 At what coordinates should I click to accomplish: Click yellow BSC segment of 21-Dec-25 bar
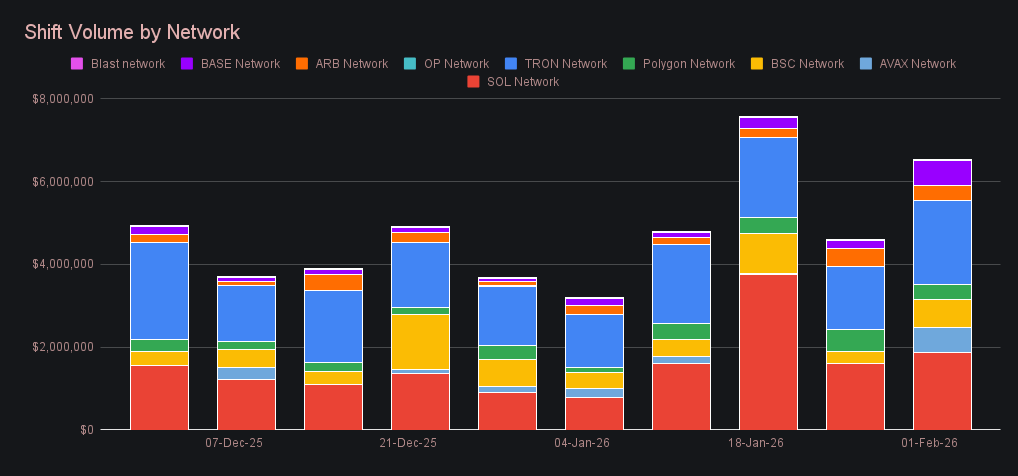click(420, 341)
